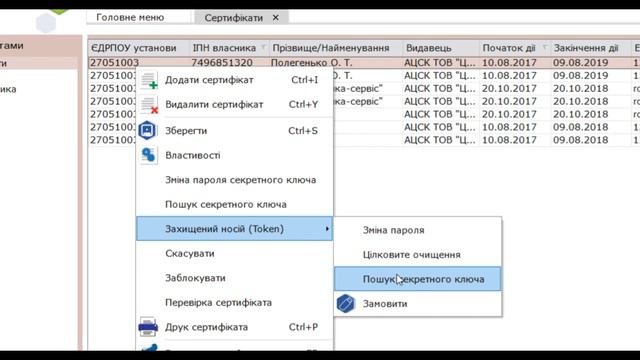Choose Видалити сертифікат menu entry
Screen dimensions: 640x360
[234, 104]
